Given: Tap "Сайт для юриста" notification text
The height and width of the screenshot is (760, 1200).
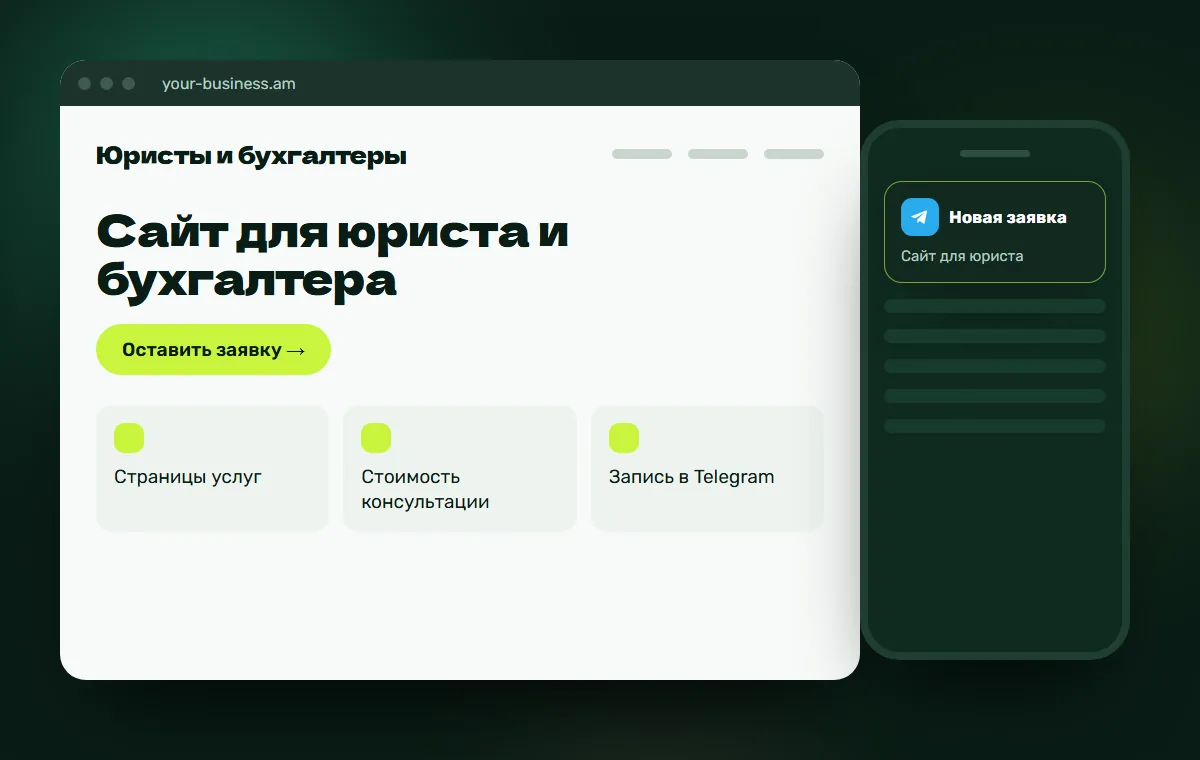Looking at the screenshot, I should coord(962,256).
